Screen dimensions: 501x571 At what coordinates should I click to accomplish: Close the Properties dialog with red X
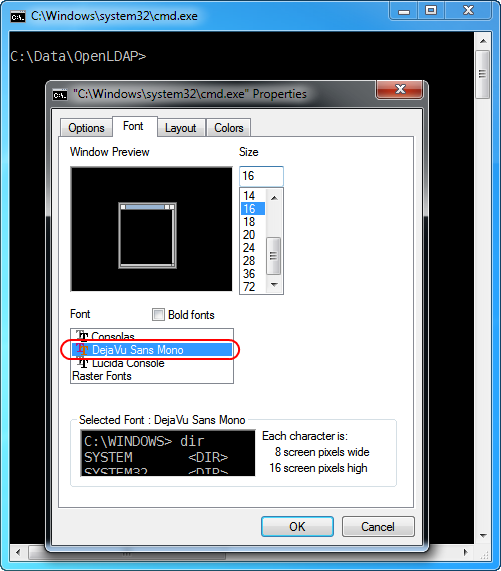(400, 89)
